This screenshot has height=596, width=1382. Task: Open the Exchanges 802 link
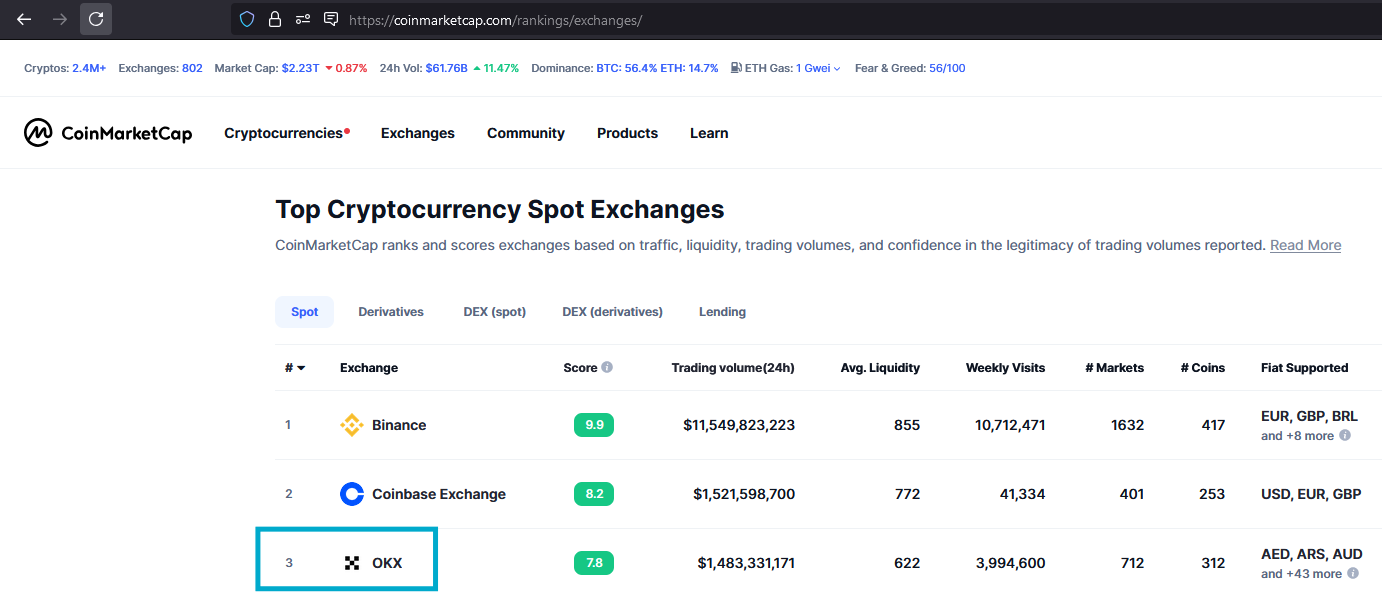192,68
